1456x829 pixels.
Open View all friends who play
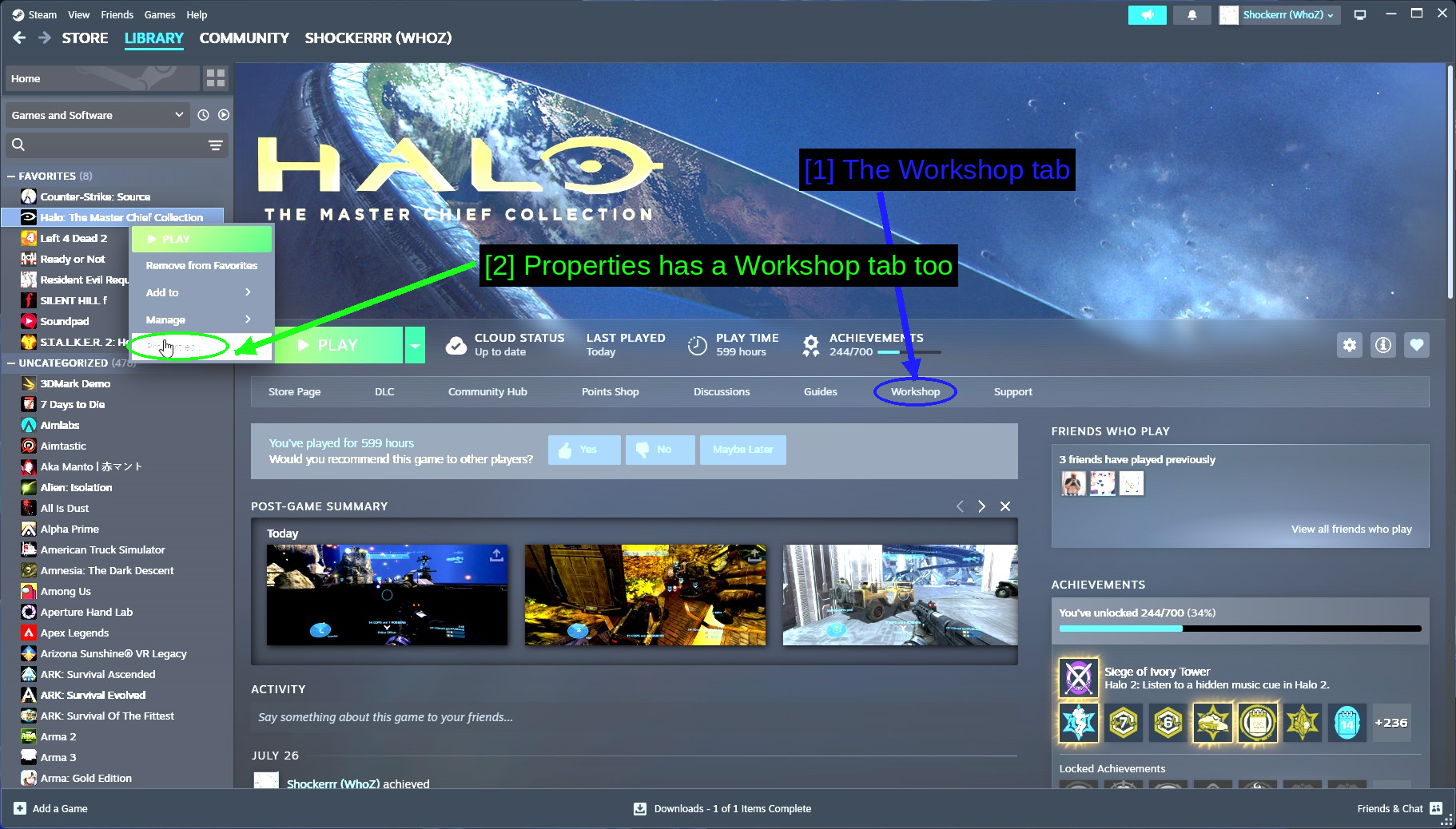[1351, 529]
